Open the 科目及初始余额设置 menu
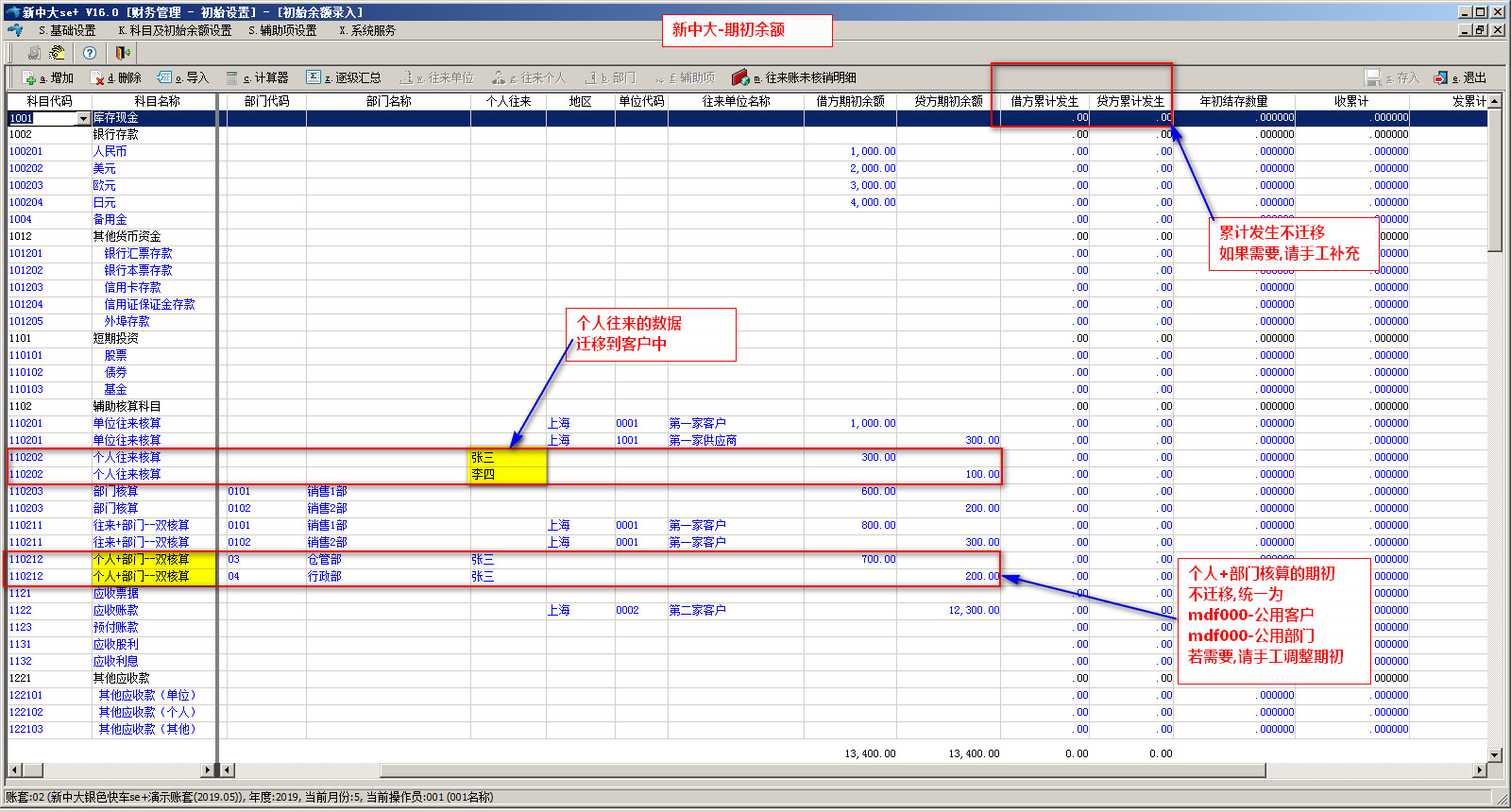The image size is (1511, 812). (175, 30)
